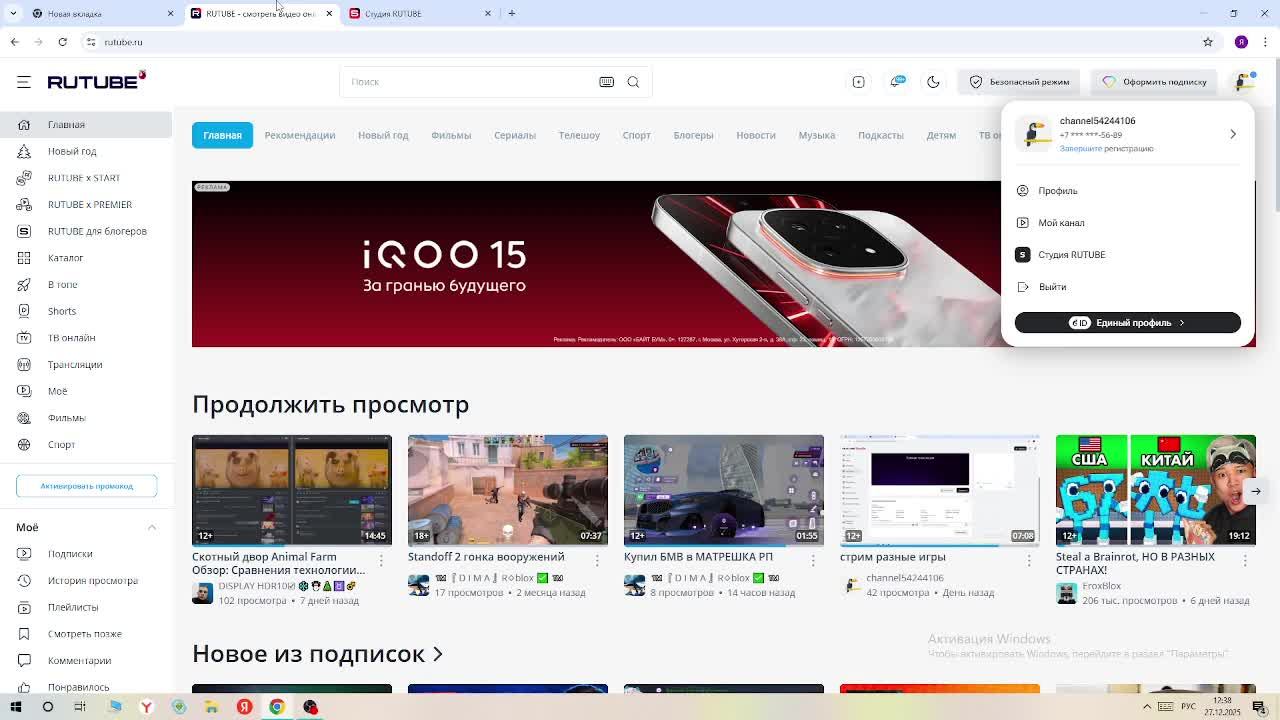This screenshot has height=720, width=1280.
Task: Expand the channel54244106 account arrow
Action: tap(1233, 134)
